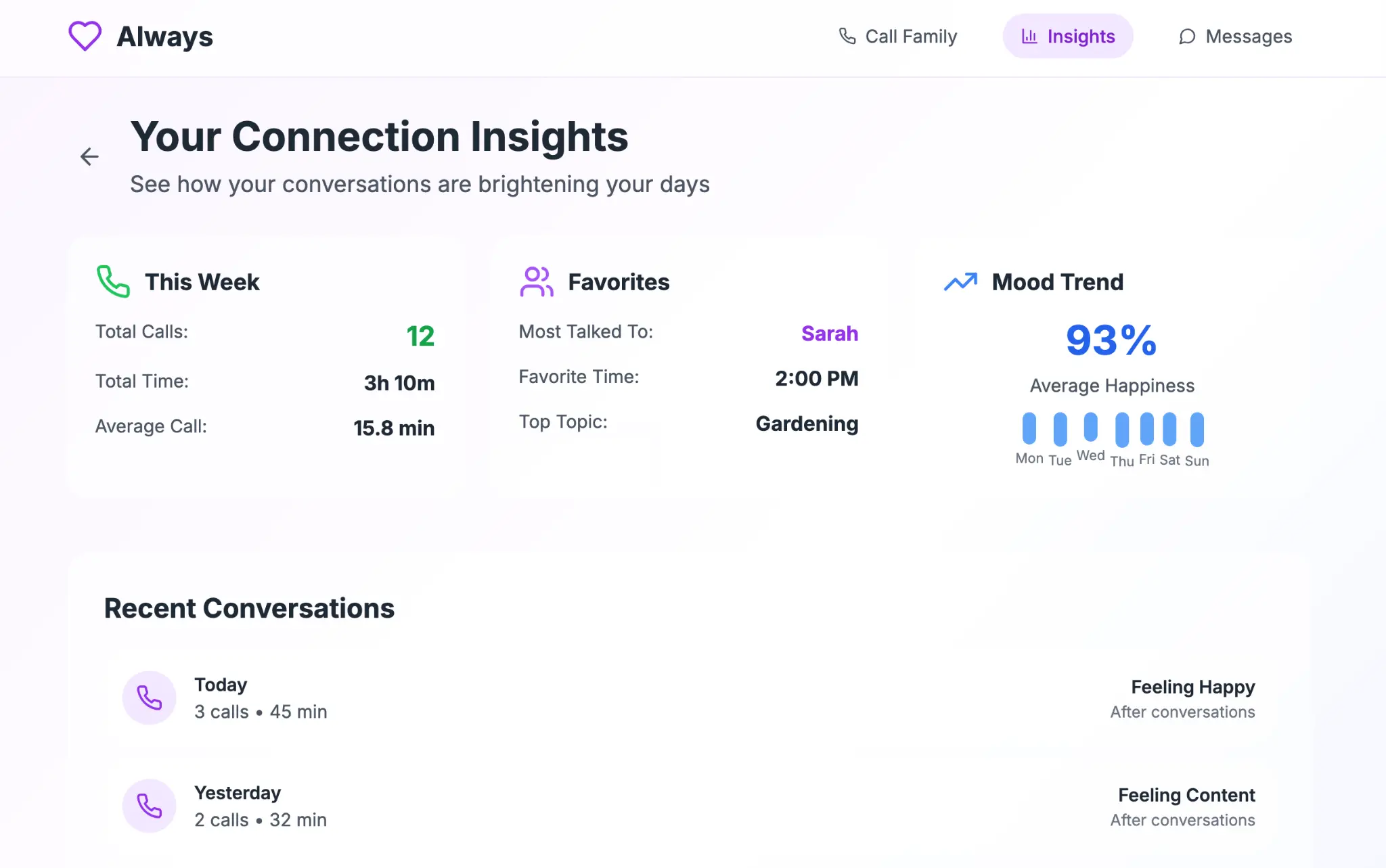Click the Feeling Happy label
This screenshot has height=868, width=1386.
pyautogui.click(x=1193, y=687)
